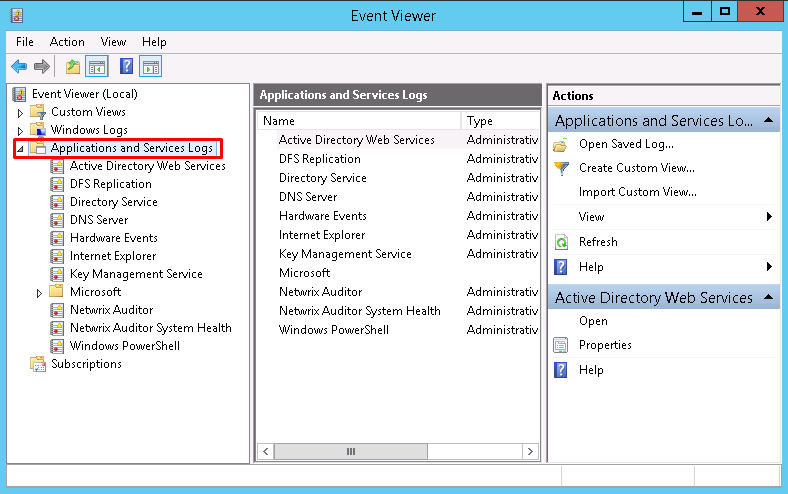Select Key Management Service row in center list
Viewport: 788px width, 494px height.
pyautogui.click(x=399, y=254)
